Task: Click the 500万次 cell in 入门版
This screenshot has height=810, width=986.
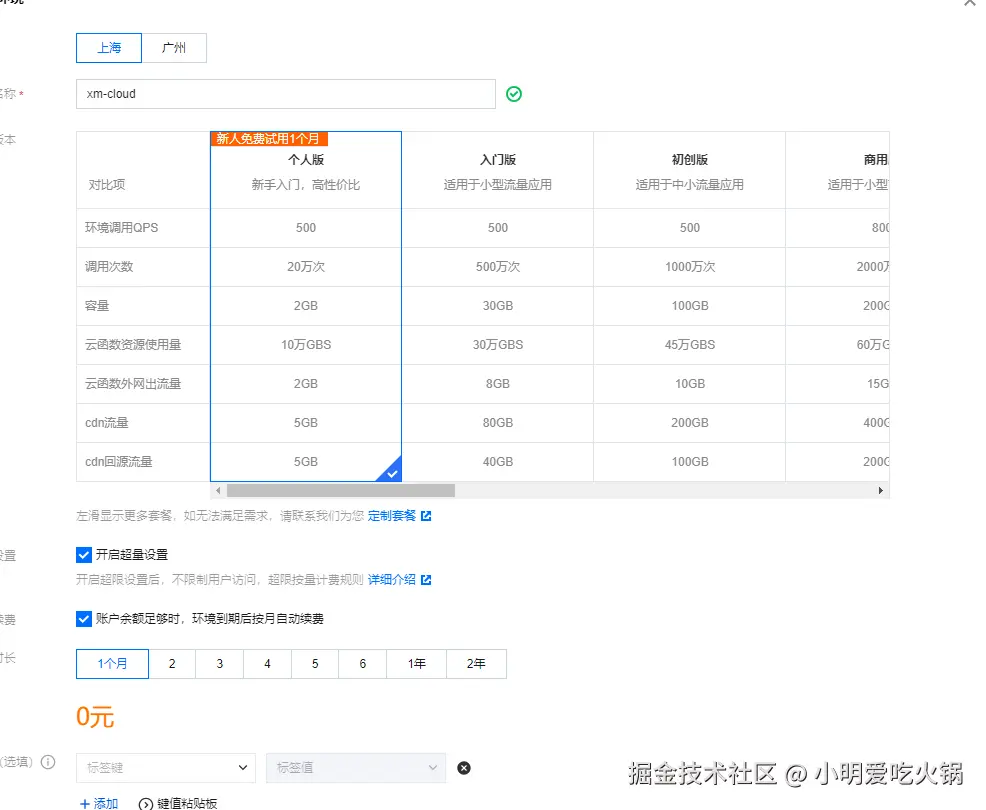Action: tap(497, 267)
